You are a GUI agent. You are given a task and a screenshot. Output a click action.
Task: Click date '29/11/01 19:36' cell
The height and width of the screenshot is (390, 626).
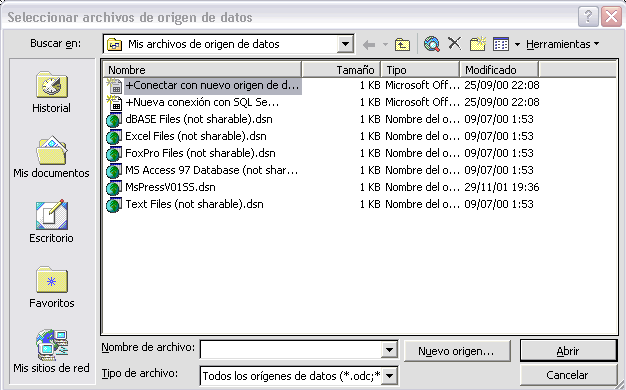click(502, 187)
